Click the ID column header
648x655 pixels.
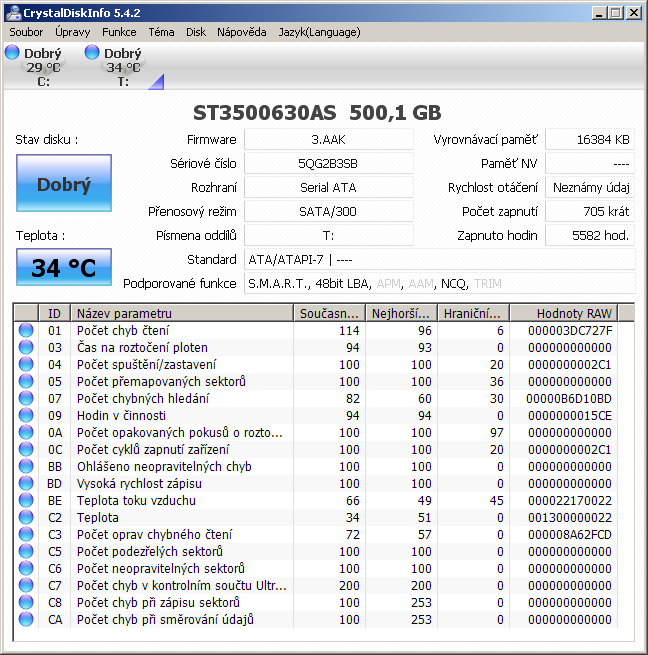(x=54, y=313)
